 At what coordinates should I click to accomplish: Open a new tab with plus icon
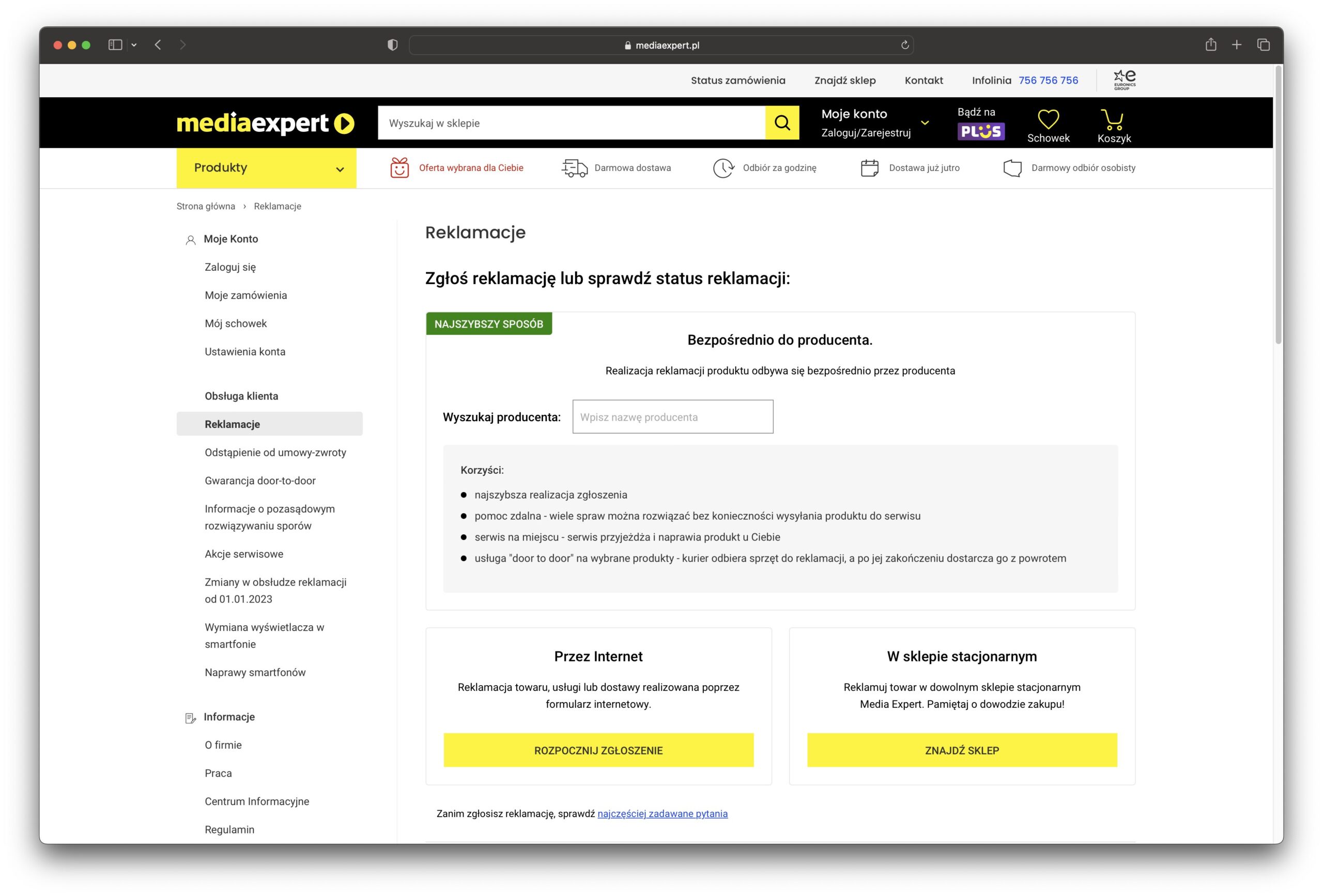(x=1237, y=44)
